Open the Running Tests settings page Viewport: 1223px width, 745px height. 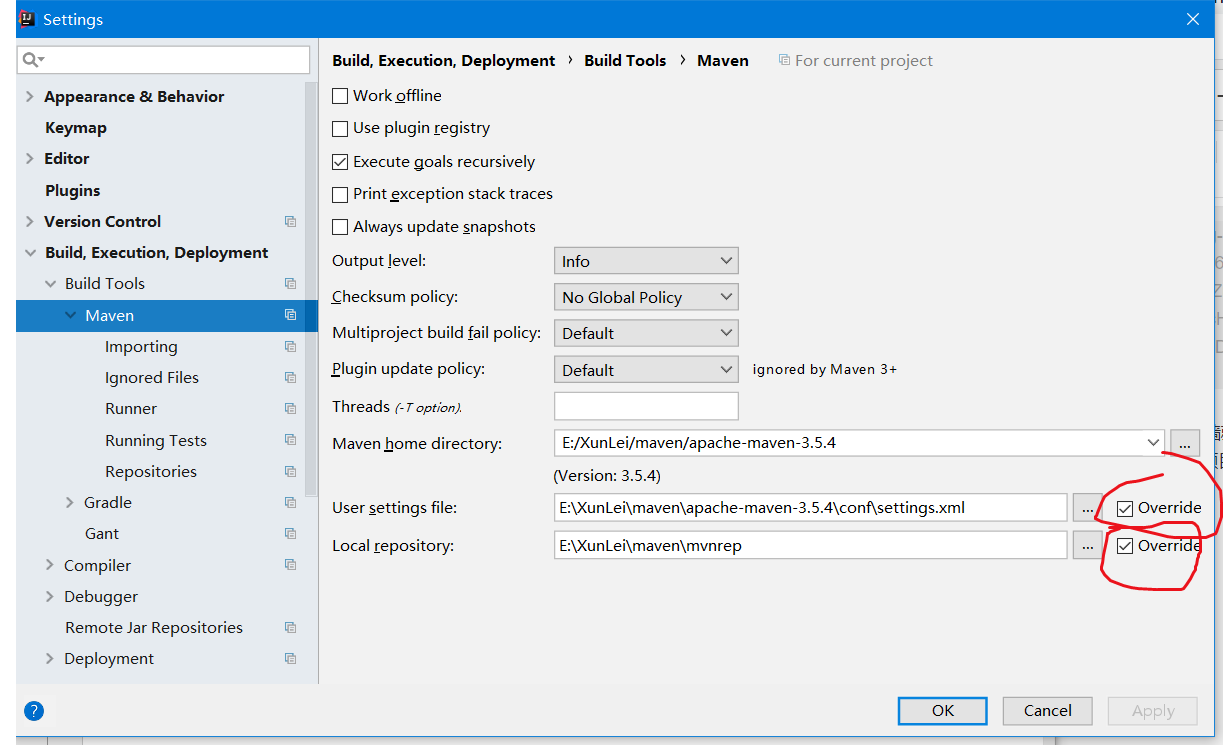[x=156, y=440]
